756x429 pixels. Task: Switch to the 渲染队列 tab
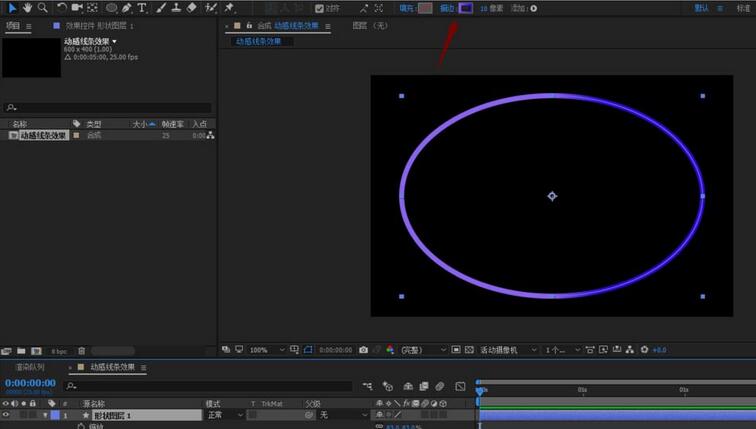tap(29, 368)
